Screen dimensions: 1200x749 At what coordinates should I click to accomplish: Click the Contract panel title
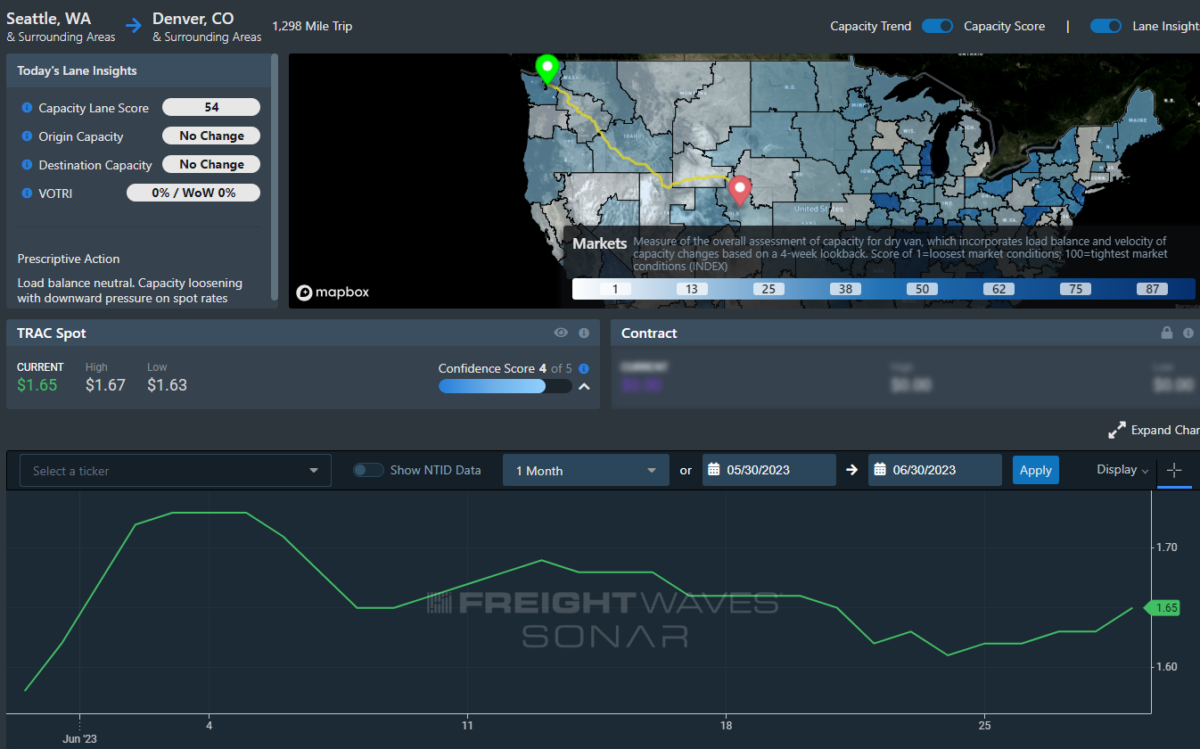649,333
